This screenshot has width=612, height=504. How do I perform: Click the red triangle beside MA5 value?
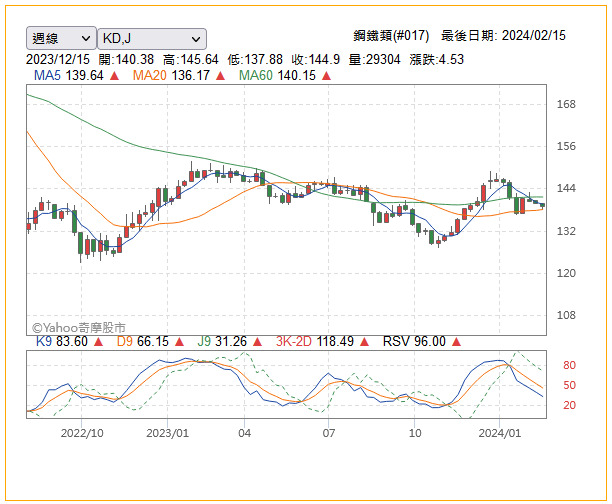coord(125,75)
